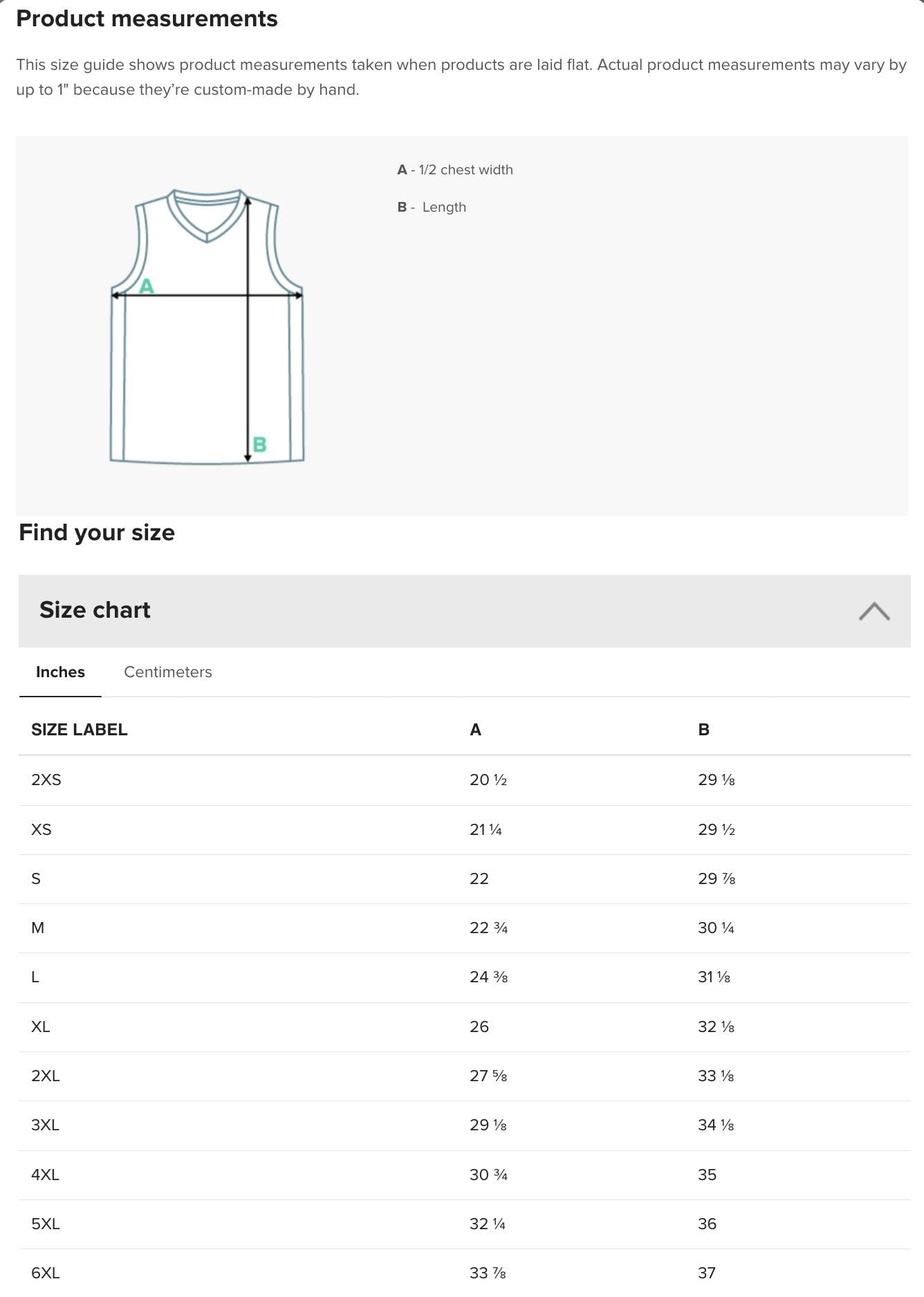This screenshot has height=1297, width=924.
Task: Click the Size chart header title
Action: [95, 610]
